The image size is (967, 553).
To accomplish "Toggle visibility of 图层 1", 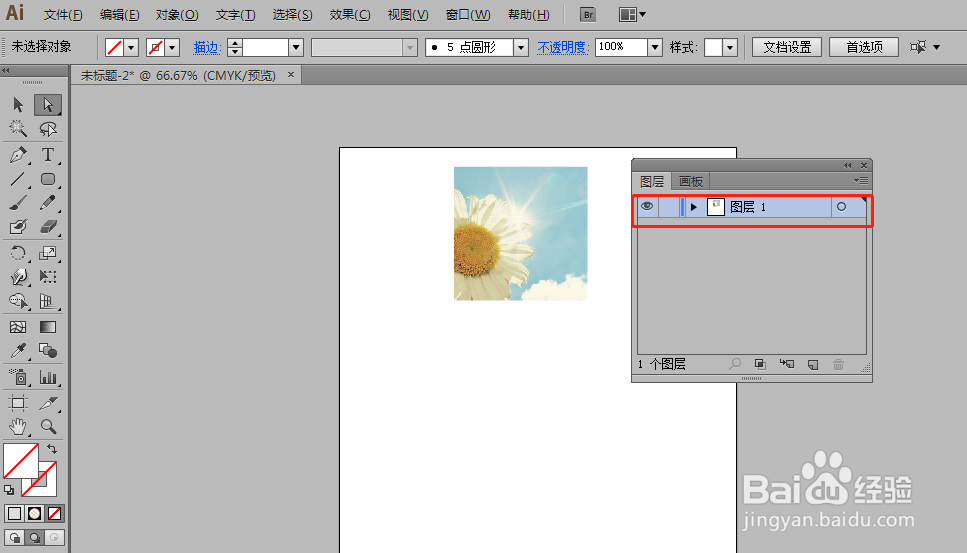I will pyautogui.click(x=646, y=207).
